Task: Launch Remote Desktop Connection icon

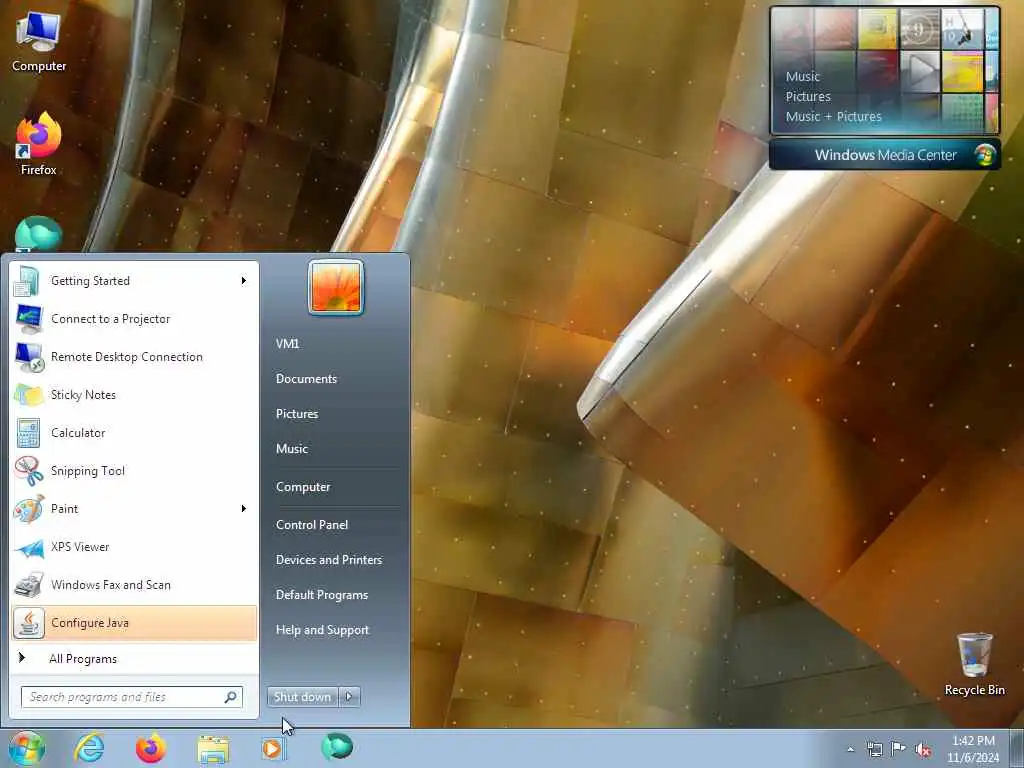Action: pos(29,357)
